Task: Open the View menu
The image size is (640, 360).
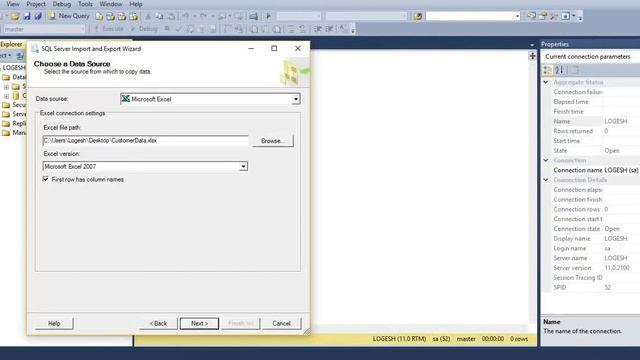Action: pos(13,4)
